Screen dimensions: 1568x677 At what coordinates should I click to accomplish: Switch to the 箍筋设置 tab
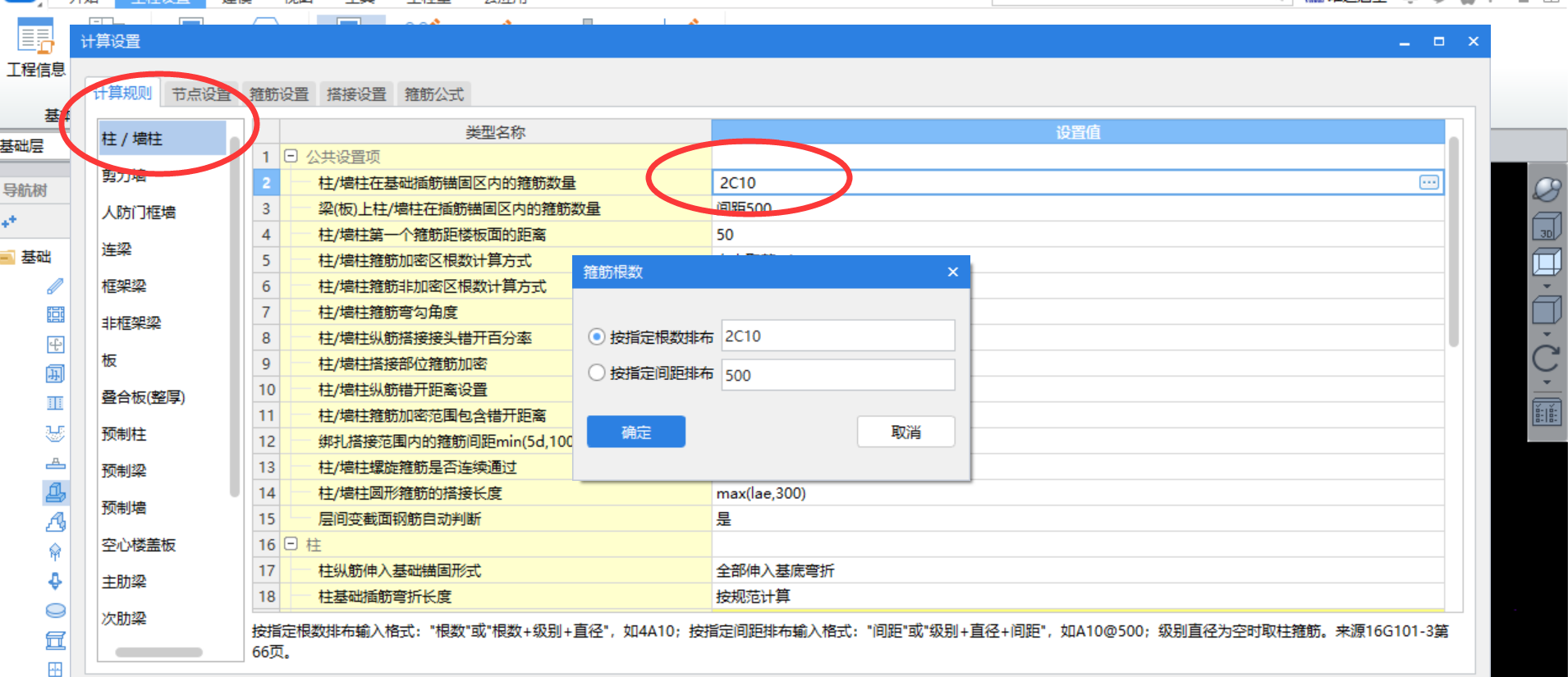[x=279, y=94]
